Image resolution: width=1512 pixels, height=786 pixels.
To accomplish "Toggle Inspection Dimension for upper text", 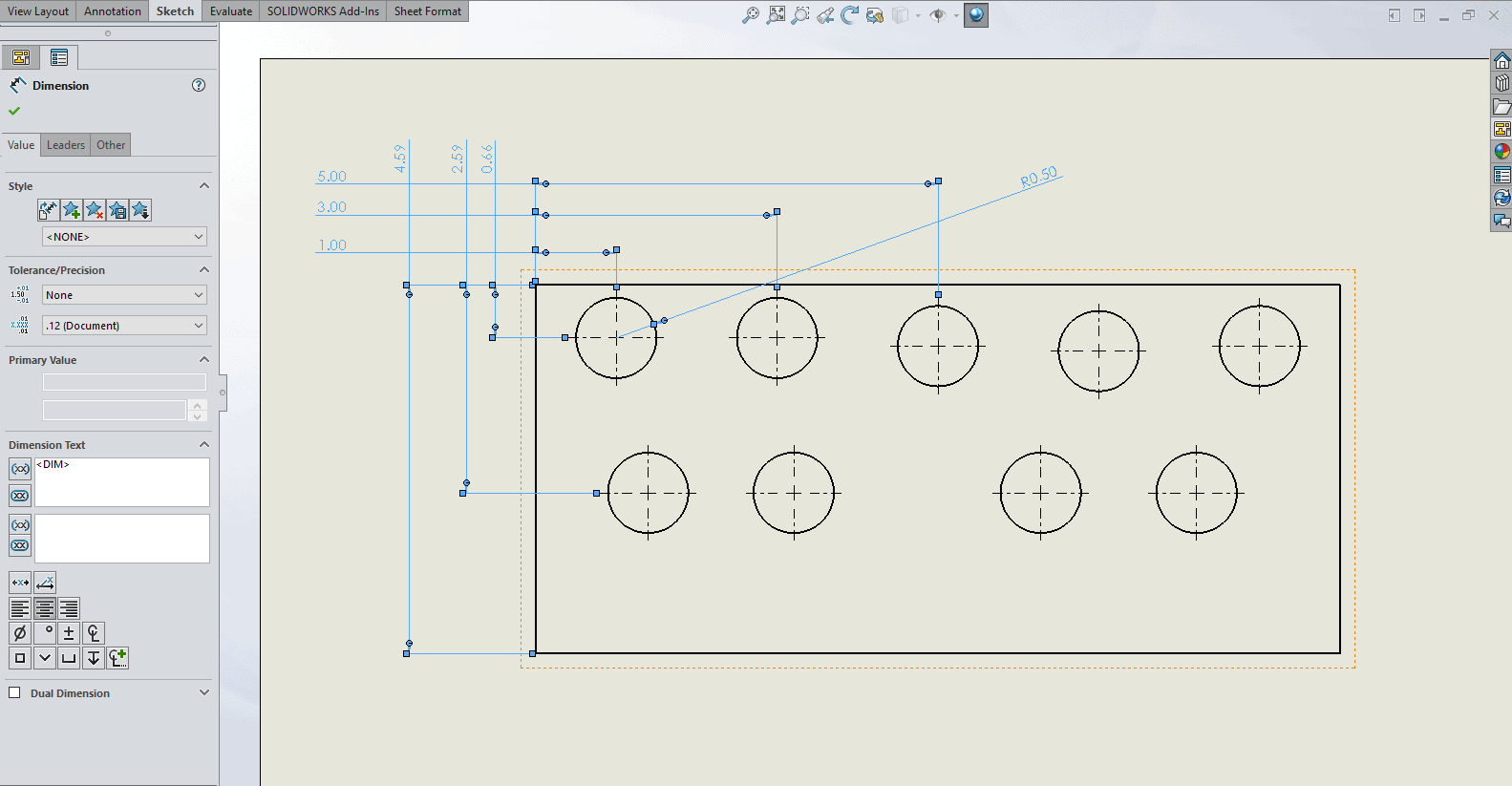I will tap(20, 496).
